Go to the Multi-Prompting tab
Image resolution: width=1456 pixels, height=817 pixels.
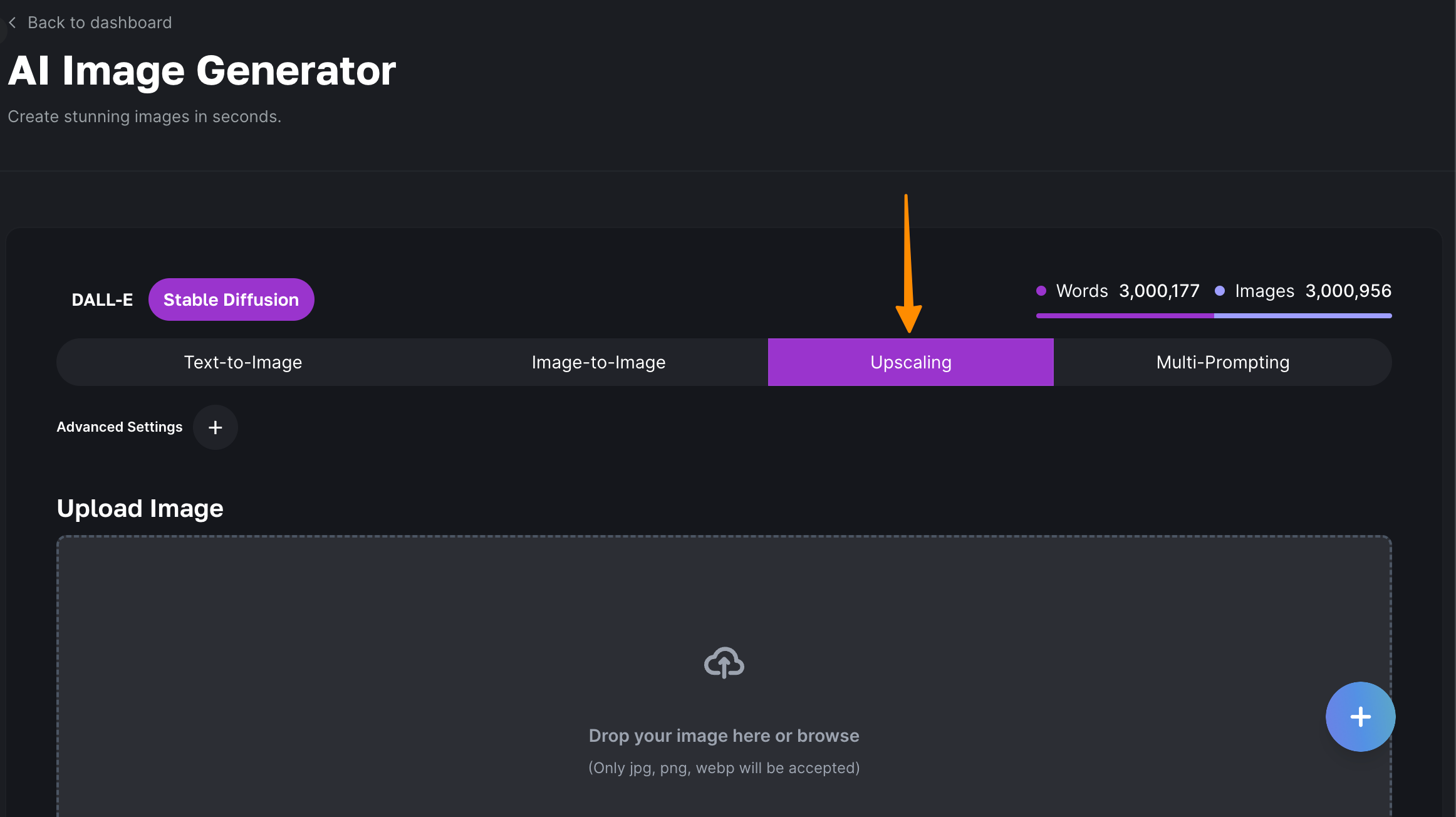click(x=1222, y=362)
